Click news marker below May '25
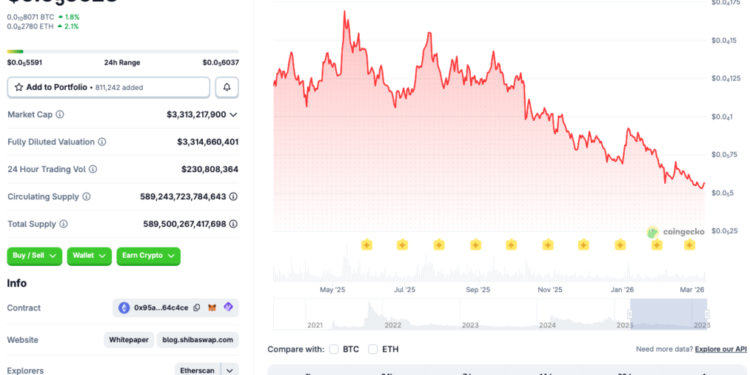The height and width of the screenshot is (375, 750). [x=366, y=245]
